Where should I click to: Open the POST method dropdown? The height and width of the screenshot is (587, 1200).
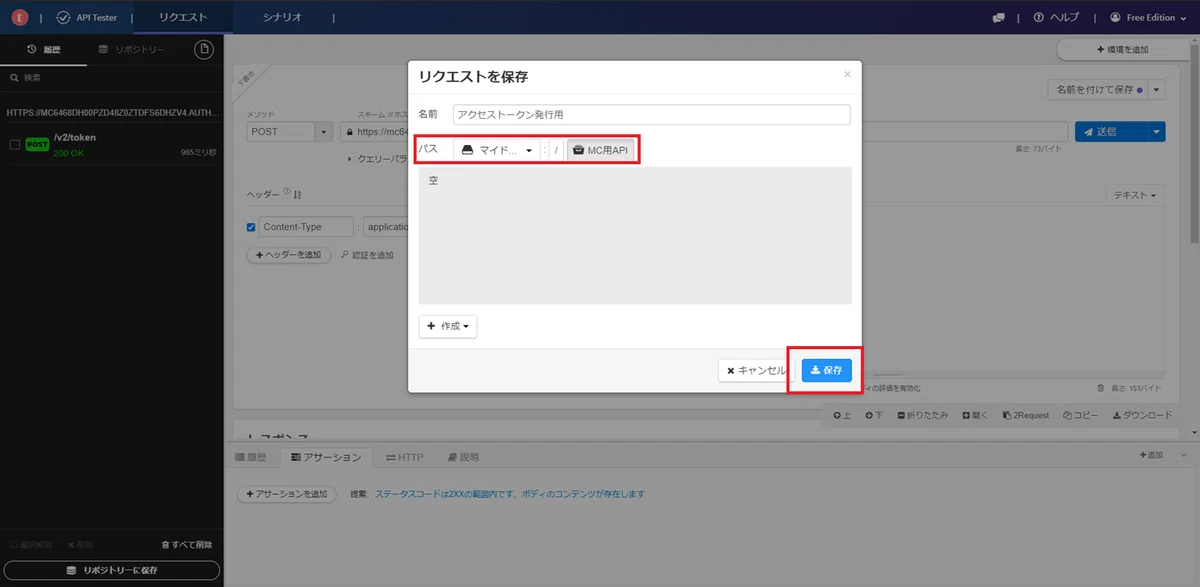click(x=291, y=131)
